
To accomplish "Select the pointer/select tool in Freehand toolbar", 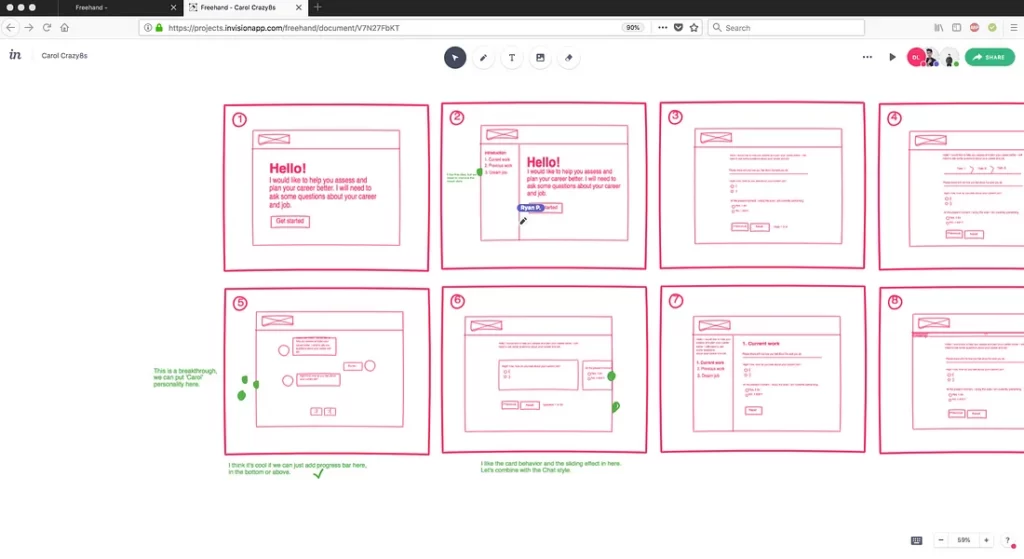I will coord(455,57).
